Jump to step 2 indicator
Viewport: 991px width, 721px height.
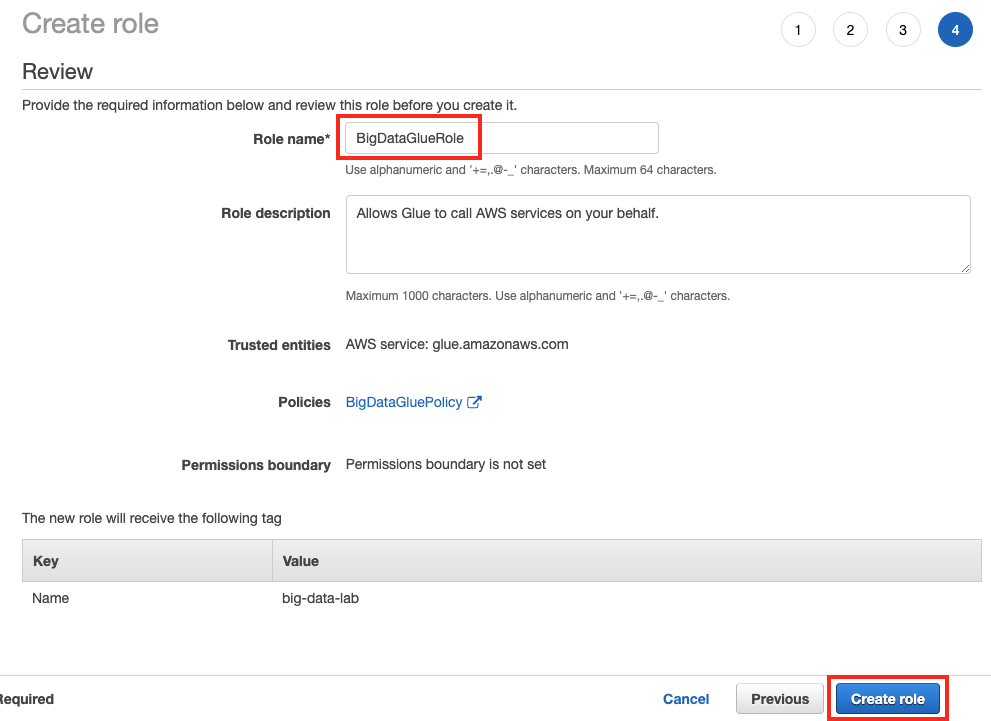[850, 30]
